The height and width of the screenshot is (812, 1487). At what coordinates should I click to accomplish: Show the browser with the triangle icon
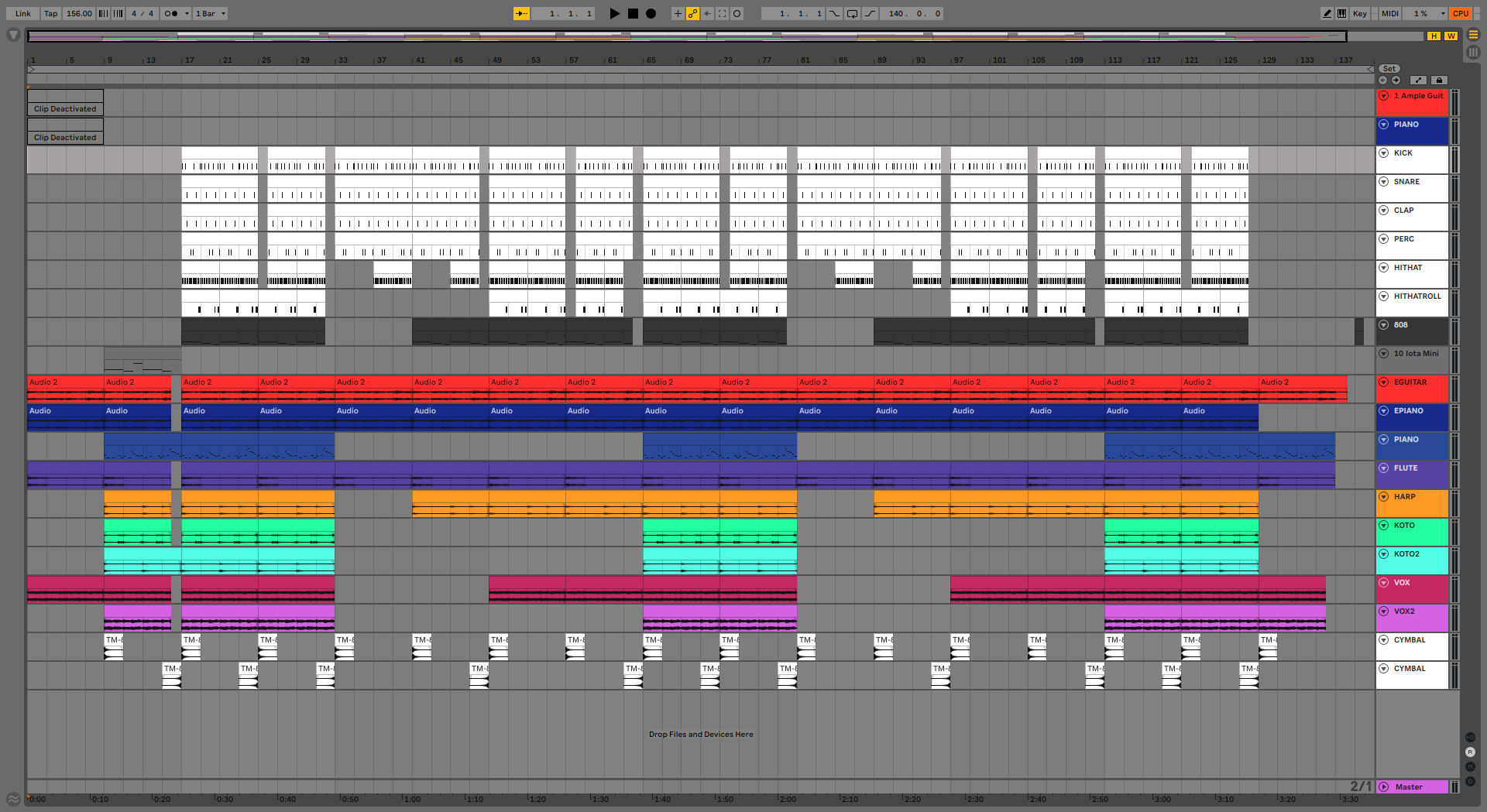(13, 35)
